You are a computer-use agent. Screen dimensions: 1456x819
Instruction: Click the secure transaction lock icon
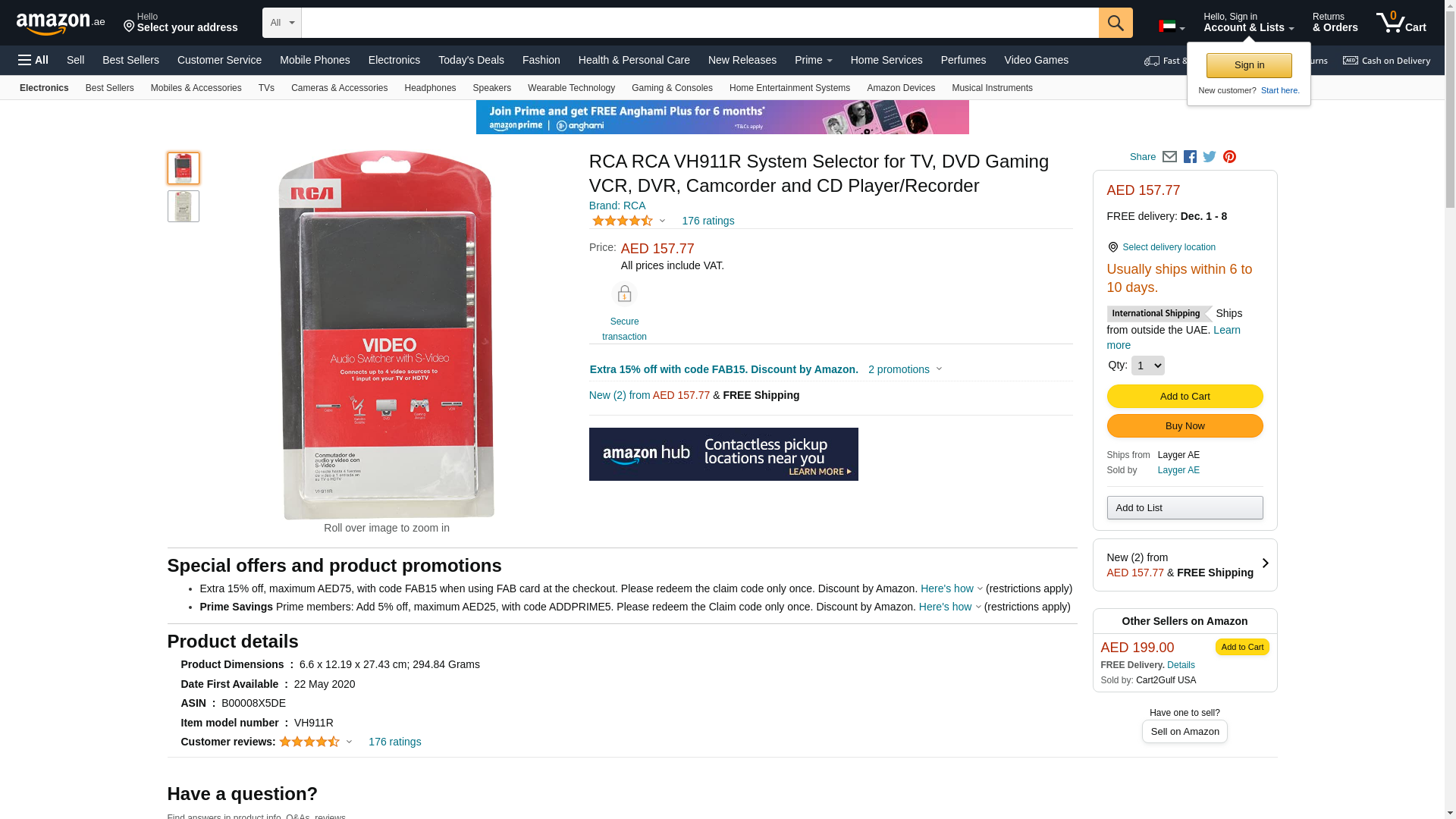[624, 294]
